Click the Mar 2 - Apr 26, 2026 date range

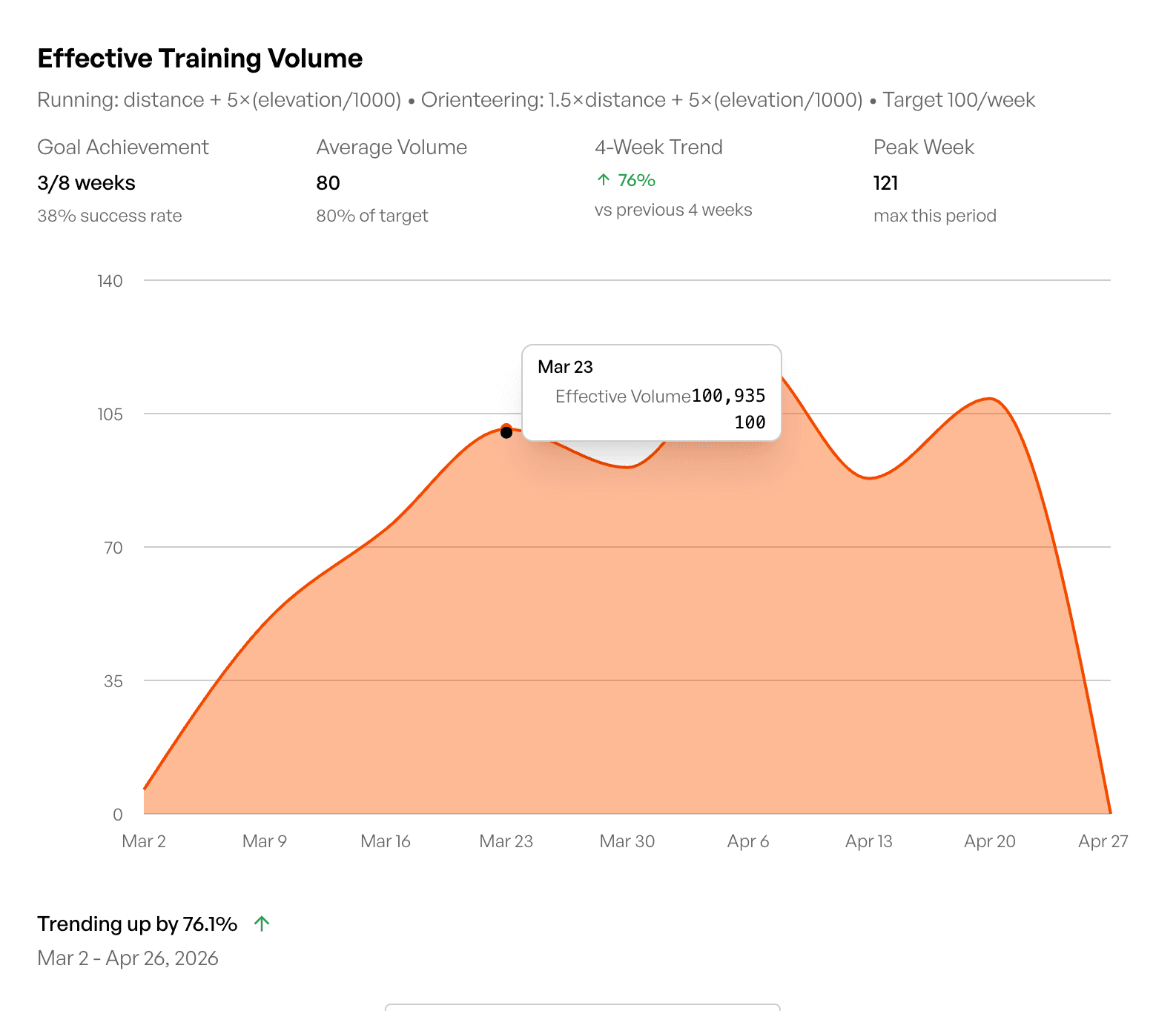[128, 958]
